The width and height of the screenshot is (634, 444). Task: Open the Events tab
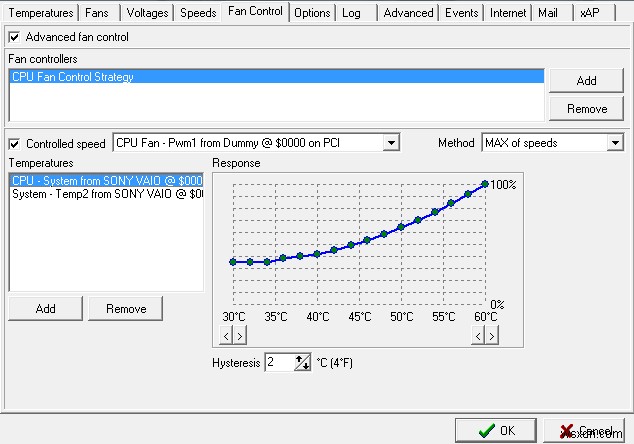461,13
